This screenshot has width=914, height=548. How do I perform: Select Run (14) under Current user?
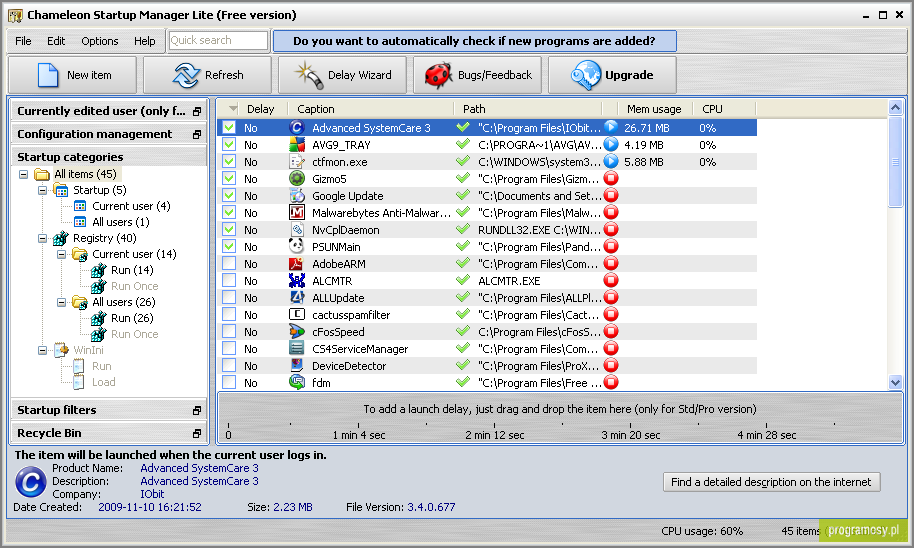[132, 271]
